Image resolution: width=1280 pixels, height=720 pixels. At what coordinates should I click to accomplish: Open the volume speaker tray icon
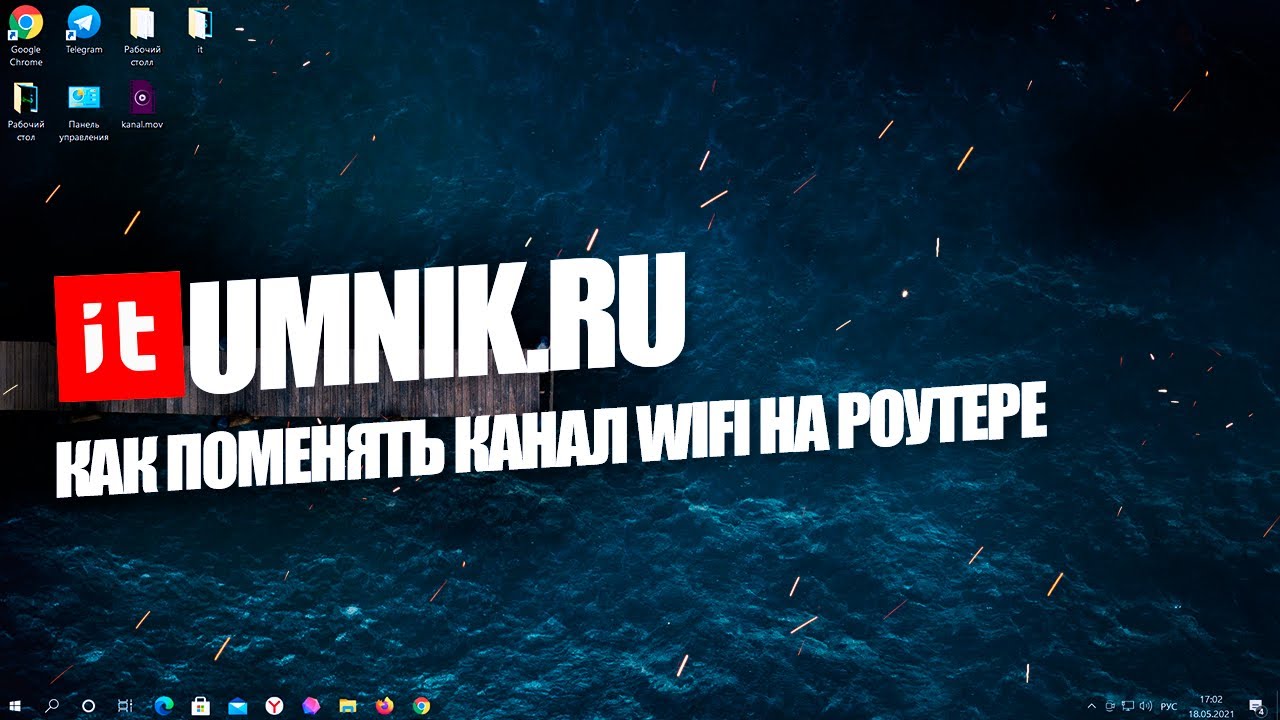pyautogui.click(x=1144, y=706)
